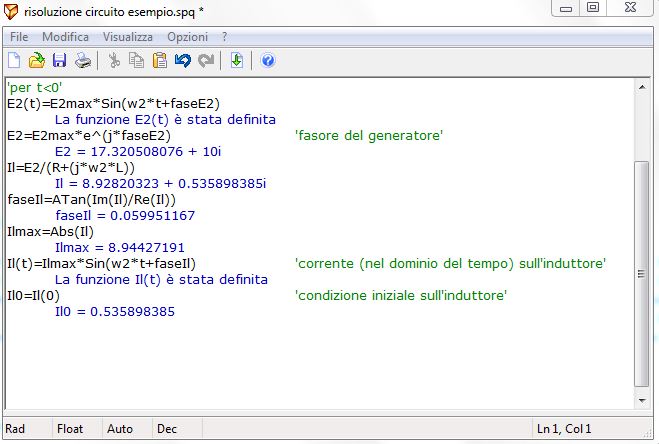Save the file using the floppy disk icon
Image resolution: width=659 pixels, height=444 pixels.
pos(59,60)
